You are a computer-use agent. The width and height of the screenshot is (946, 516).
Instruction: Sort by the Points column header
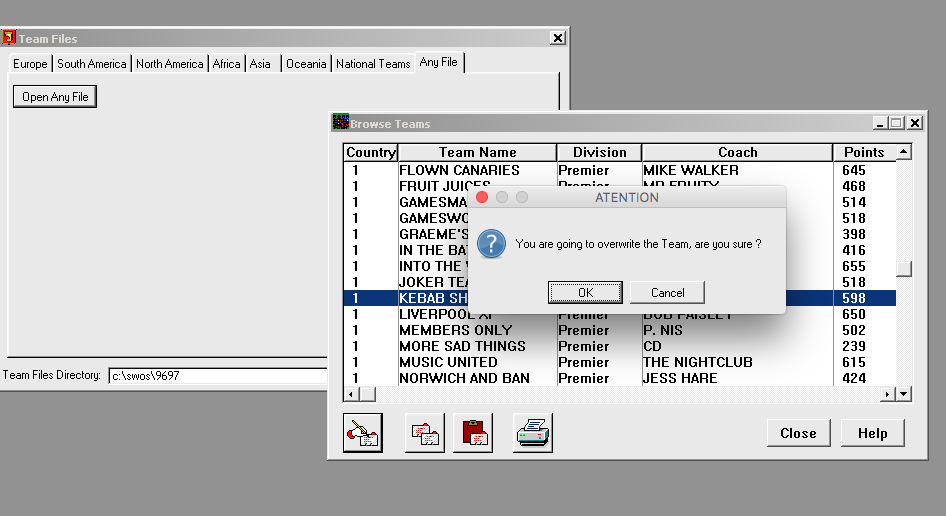863,152
